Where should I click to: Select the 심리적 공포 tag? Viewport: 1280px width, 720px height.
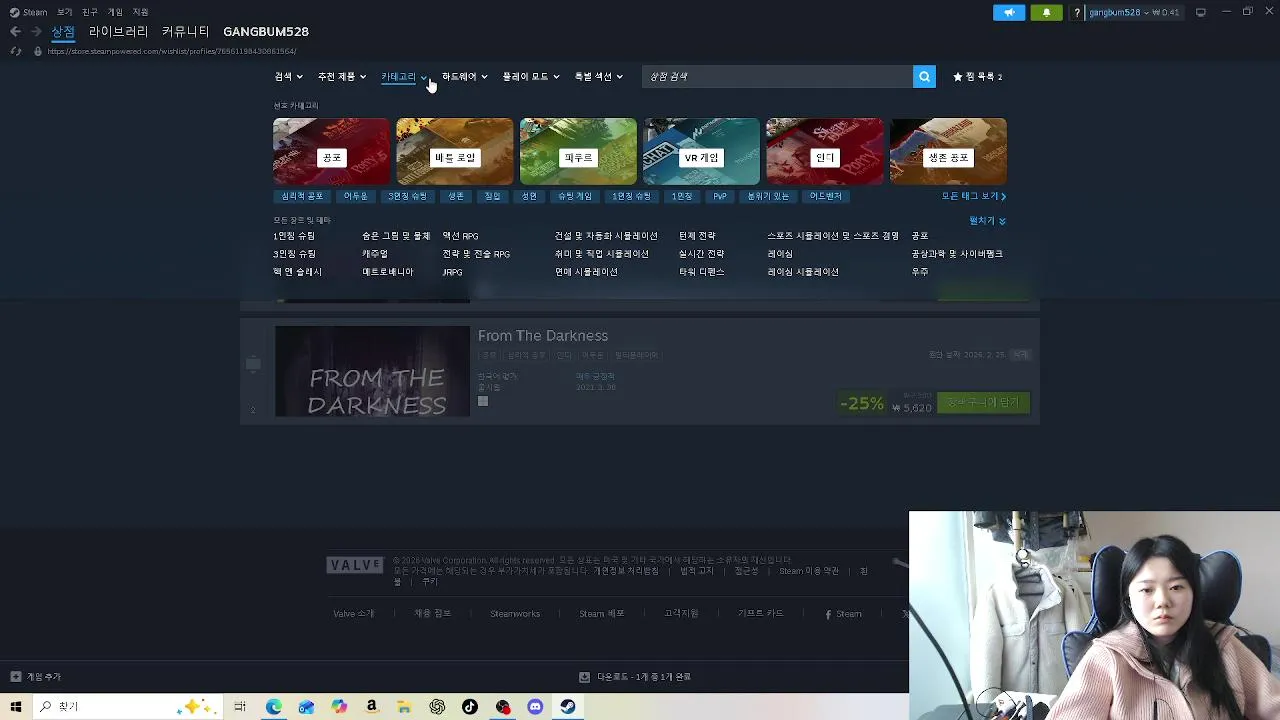point(302,196)
